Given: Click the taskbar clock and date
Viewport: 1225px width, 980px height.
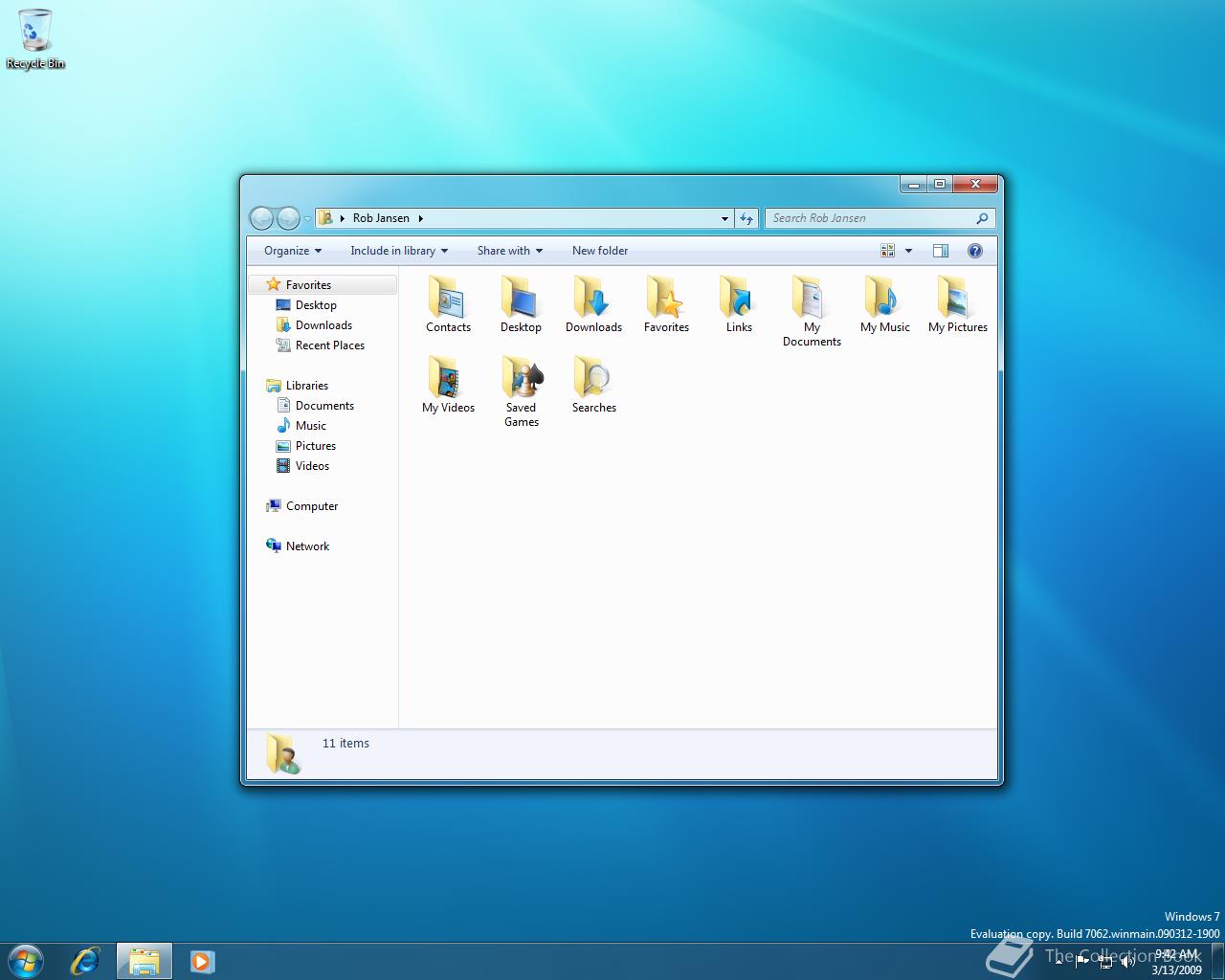Looking at the screenshot, I should (x=1176, y=962).
